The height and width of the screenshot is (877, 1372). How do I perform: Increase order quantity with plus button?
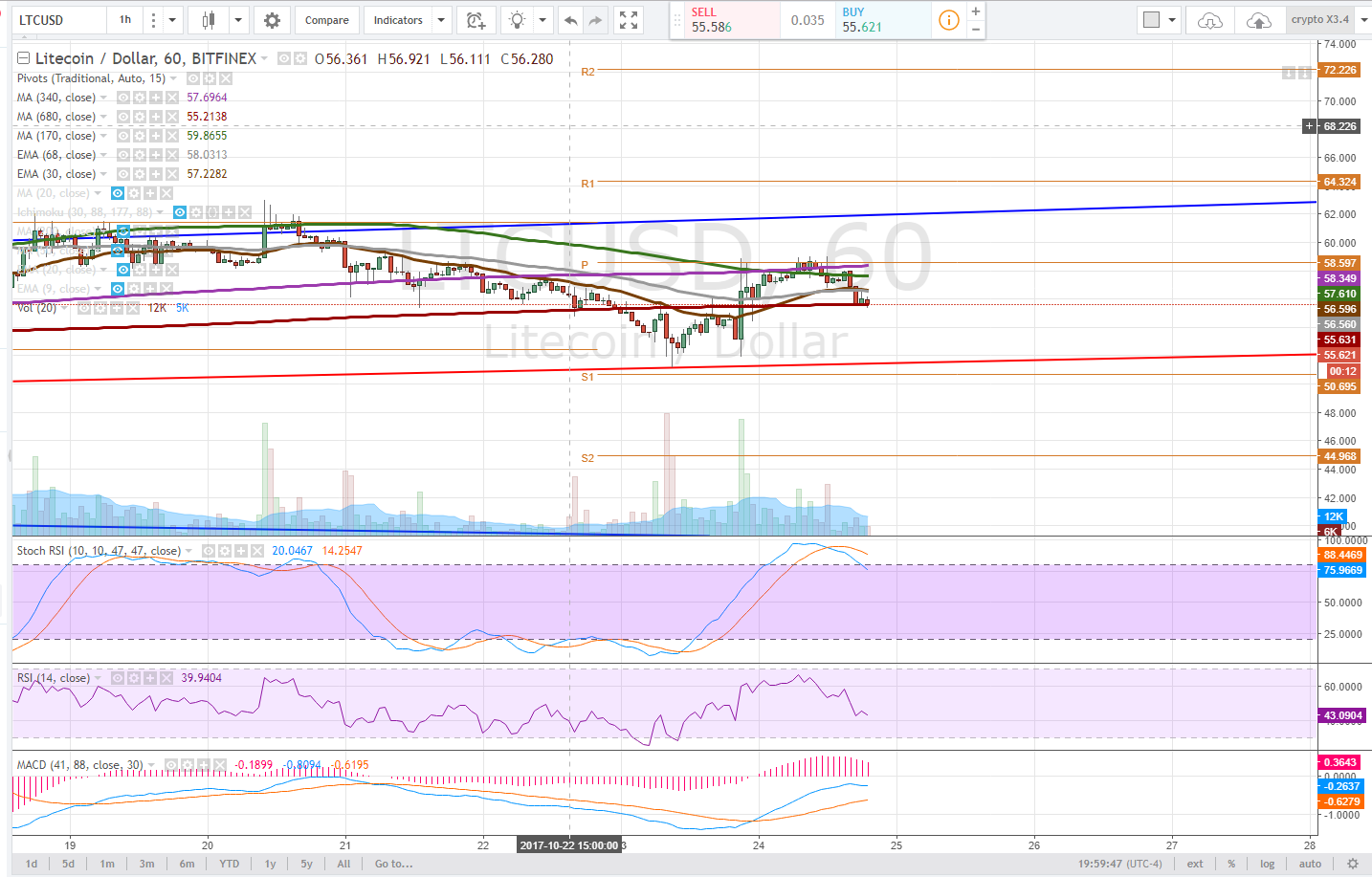975,11
